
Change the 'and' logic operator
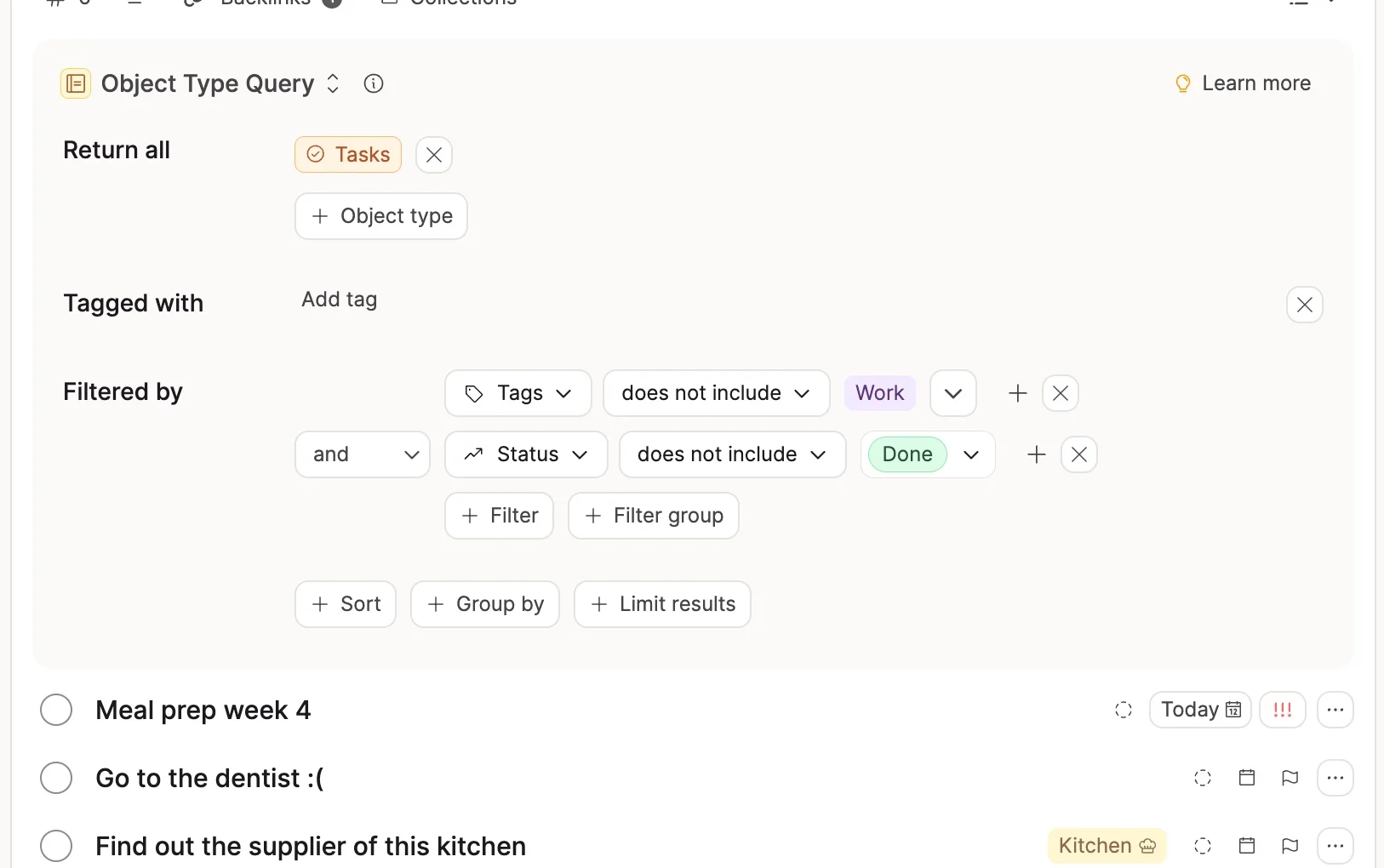363,454
